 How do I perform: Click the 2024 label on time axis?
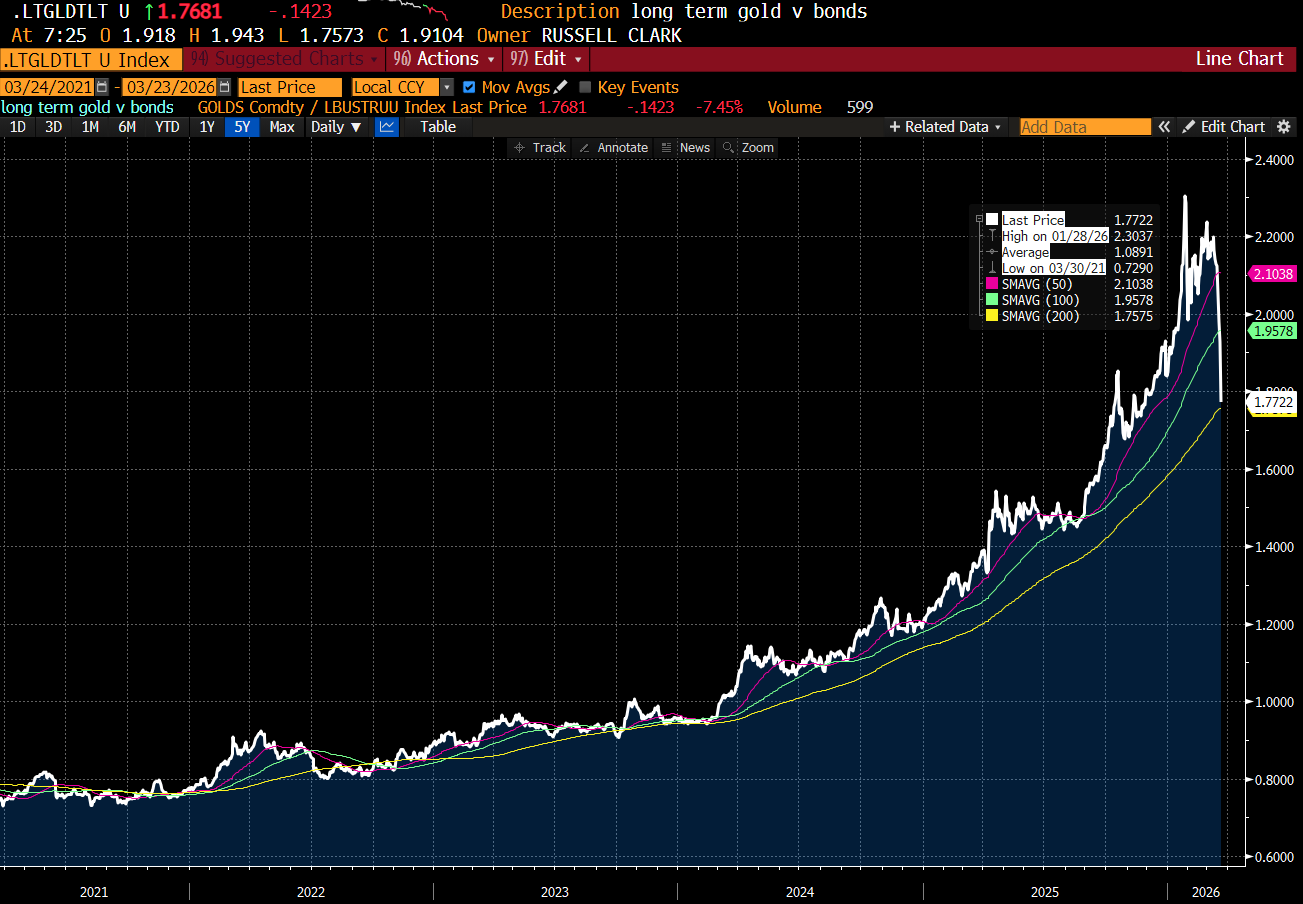(799, 891)
